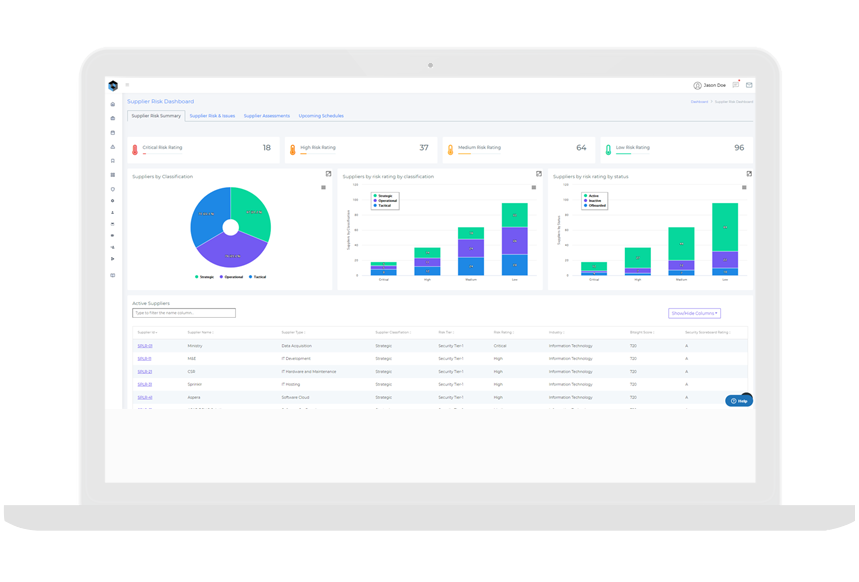This screenshot has width=859, height=582.
Task: Click the orange High Risk thermometer icon
Action: pos(293,150)
